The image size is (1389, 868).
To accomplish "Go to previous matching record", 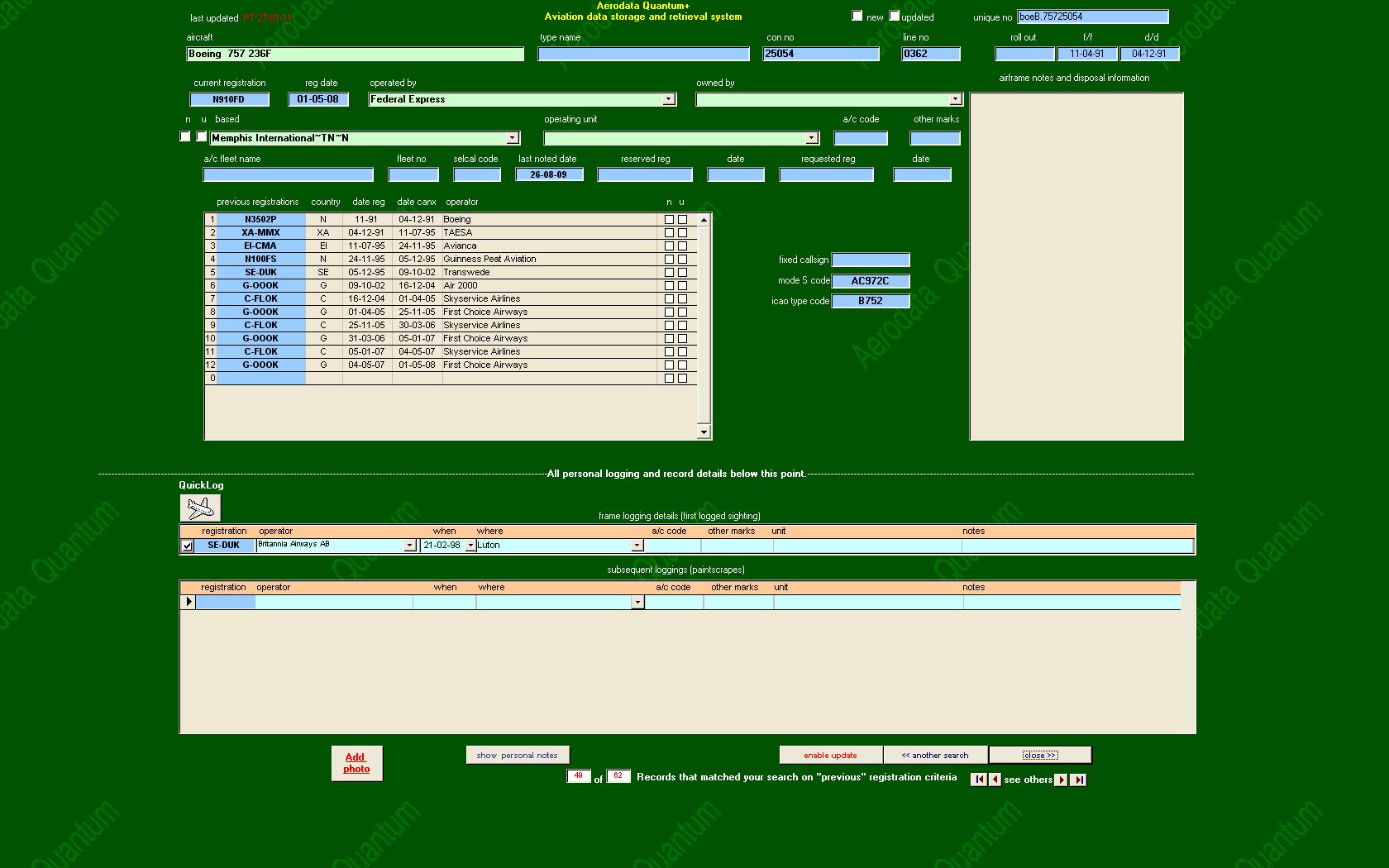I will point(995,780).
